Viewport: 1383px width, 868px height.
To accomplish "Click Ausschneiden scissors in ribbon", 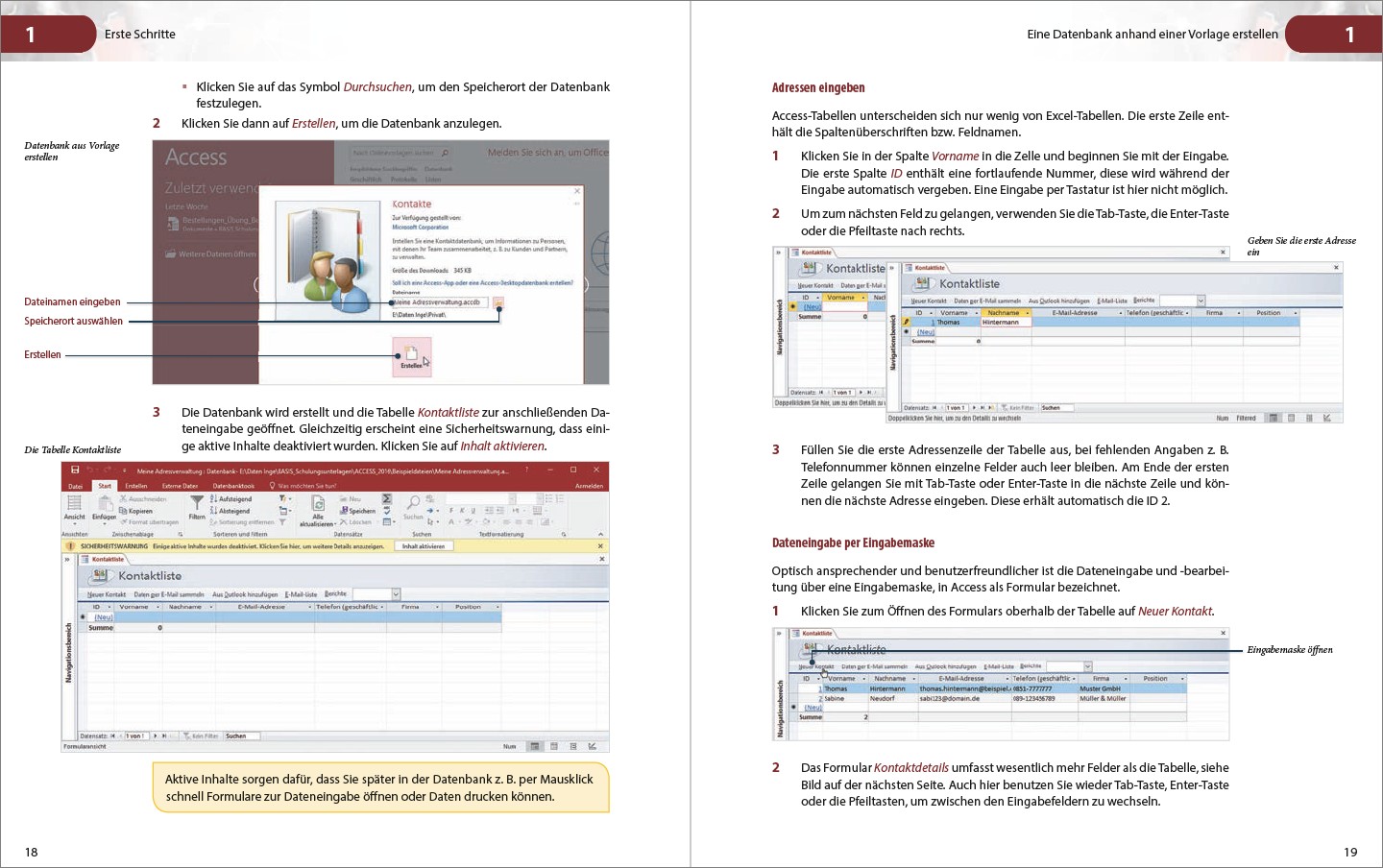I will tap(142, 499).
